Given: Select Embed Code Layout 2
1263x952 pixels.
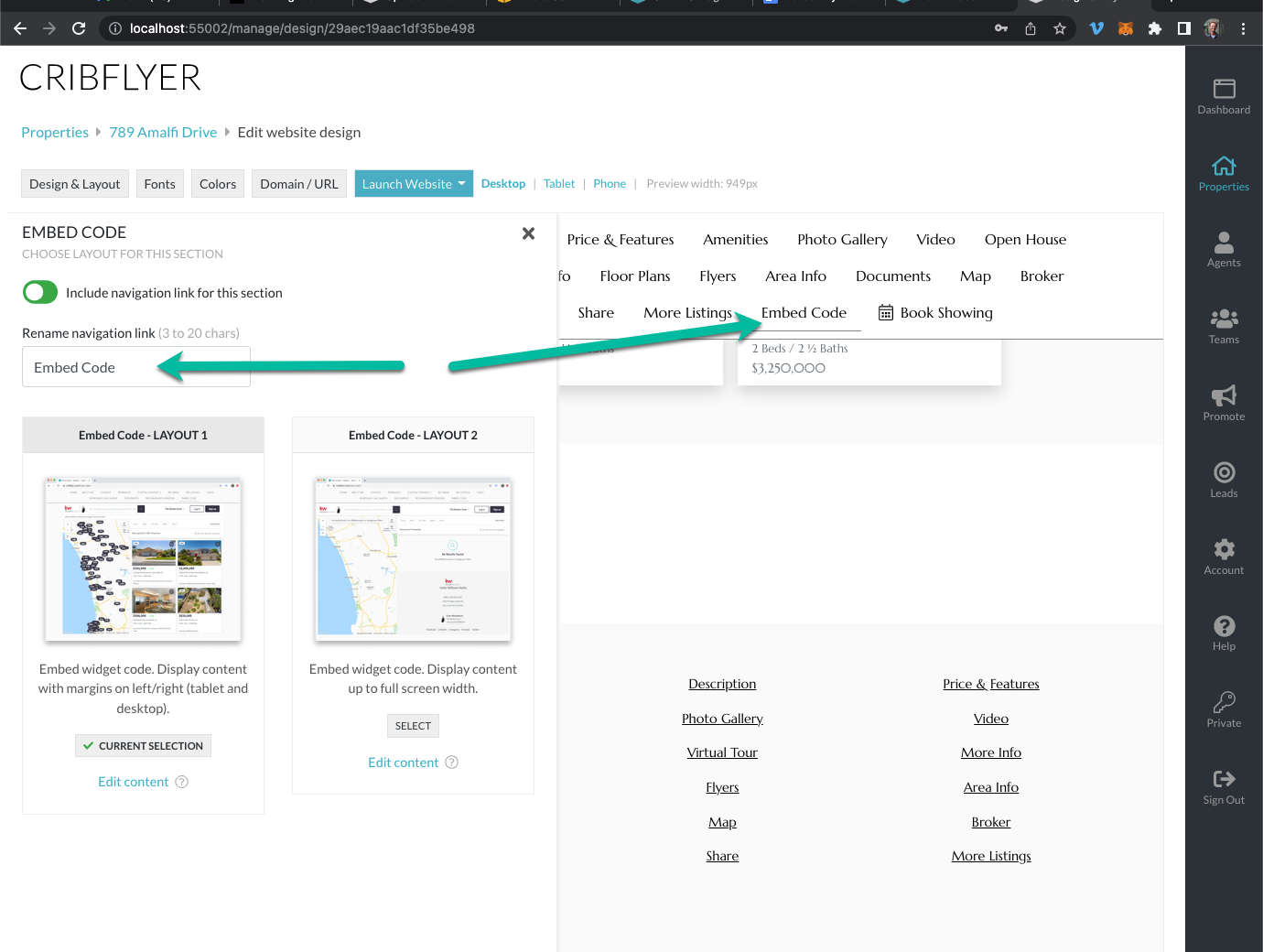Looking at the screenshot, I should pyautogui.click(x=413, y=726).
